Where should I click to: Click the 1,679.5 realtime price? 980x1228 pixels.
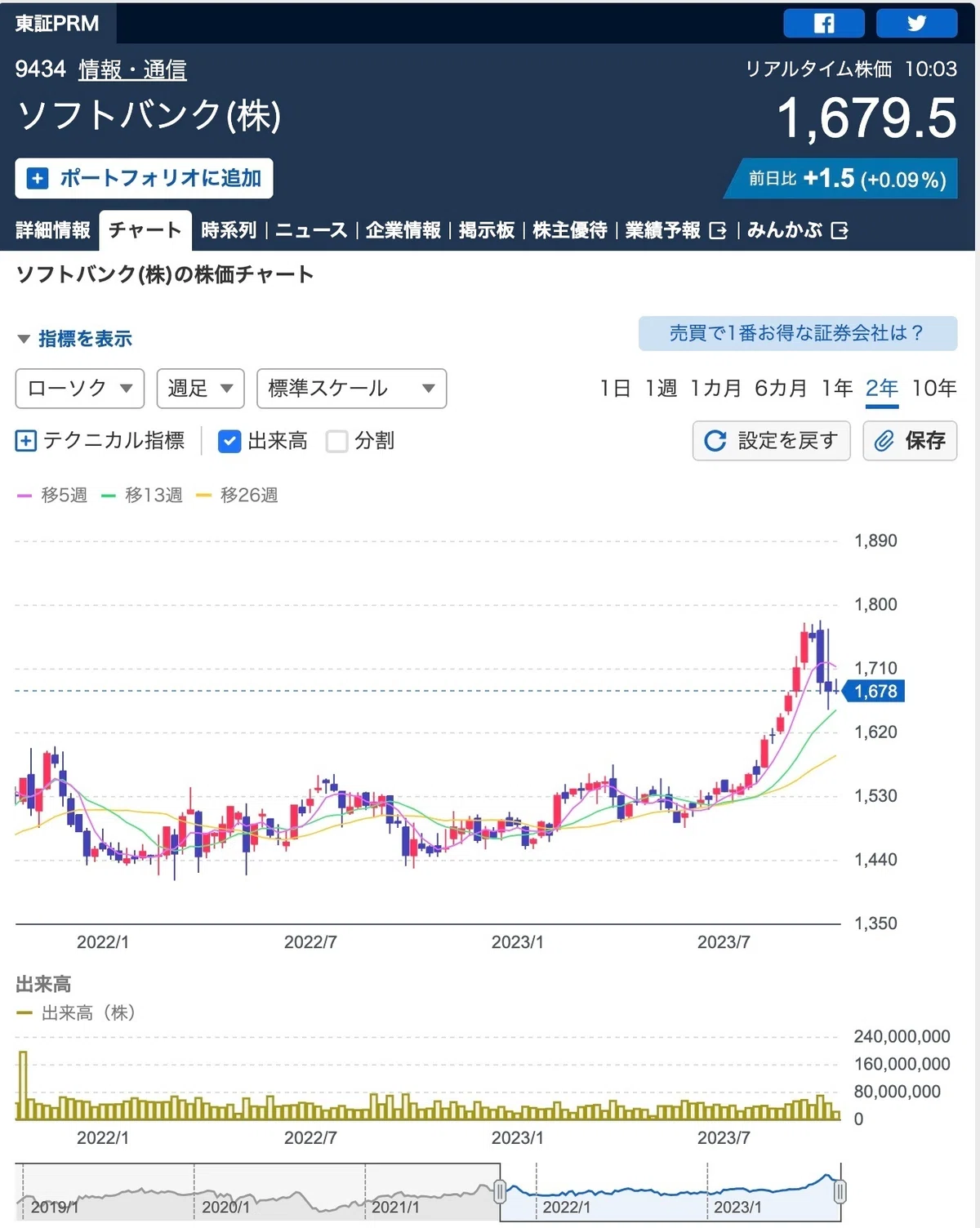coord(866,118)
